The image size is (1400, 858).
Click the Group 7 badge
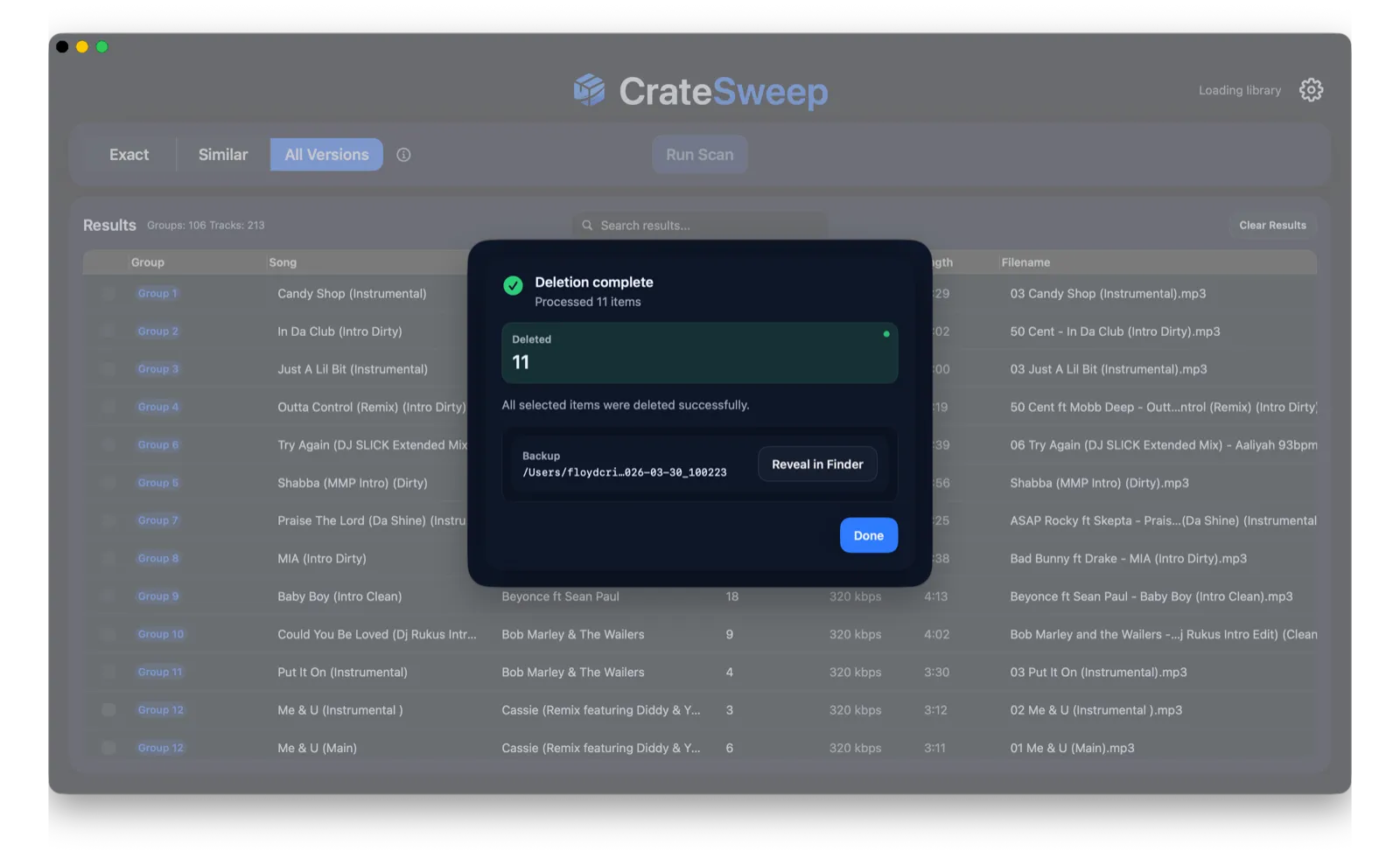[x=157, y=520]
